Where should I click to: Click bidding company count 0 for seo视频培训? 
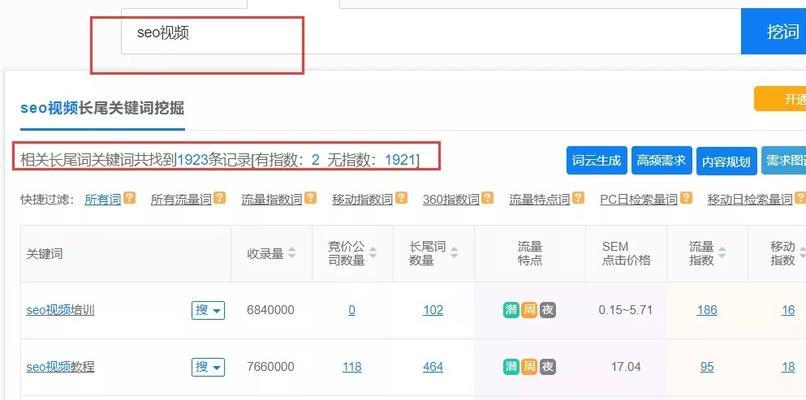352,311
